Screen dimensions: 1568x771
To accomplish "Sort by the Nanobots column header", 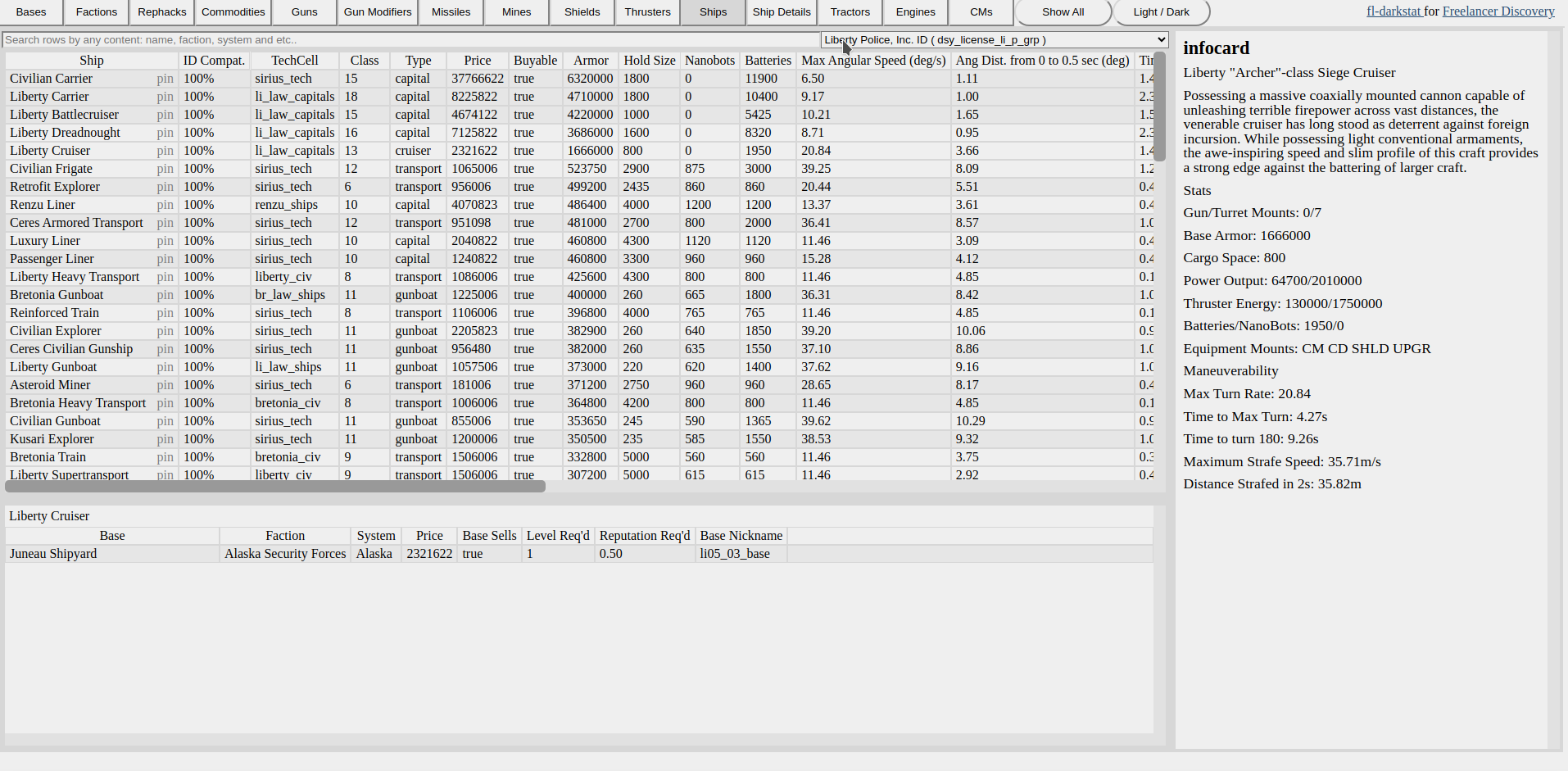I will [x=709, y=61].
